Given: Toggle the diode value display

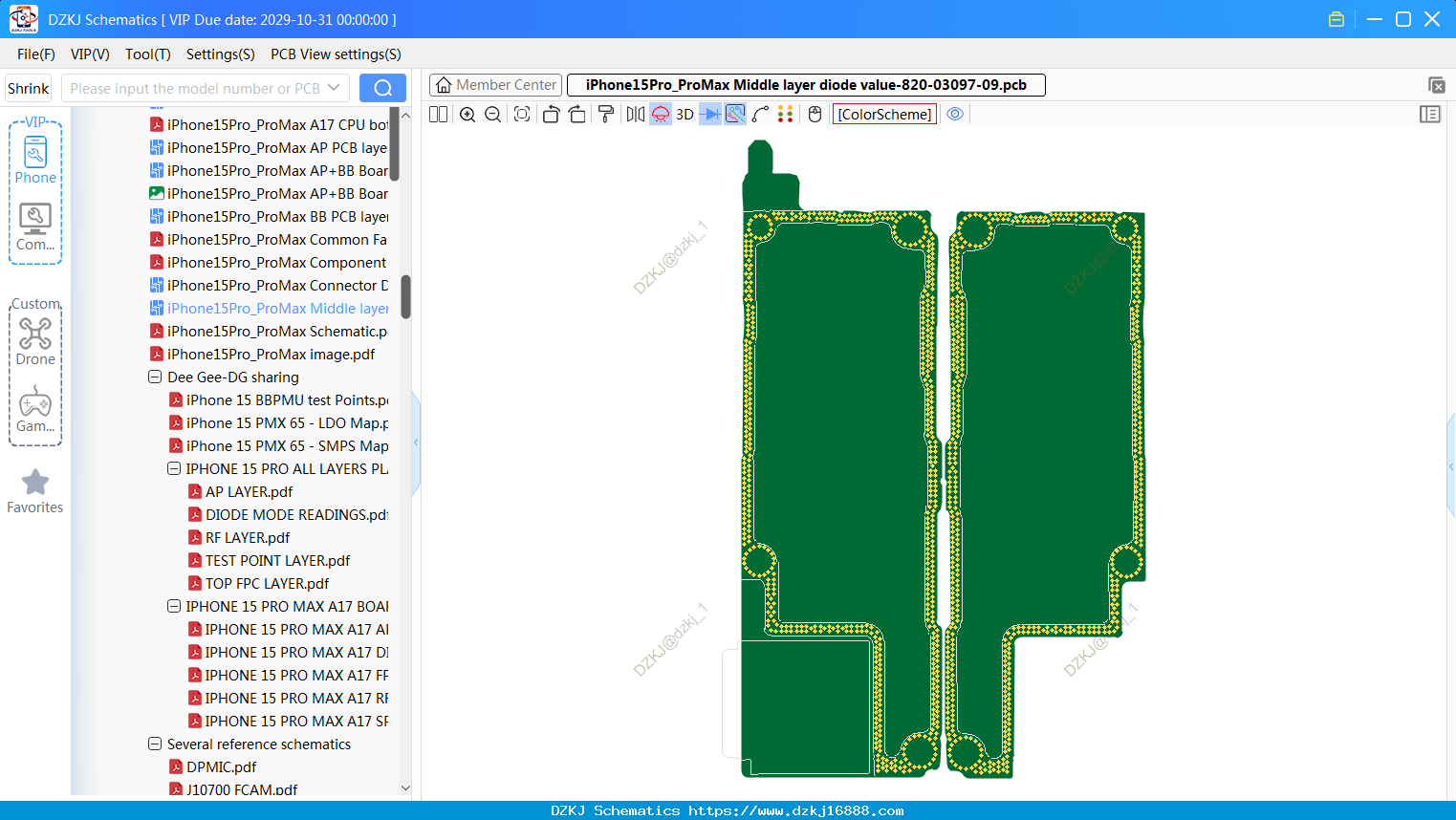Looking at the screenshot, I should coord(710,115).
